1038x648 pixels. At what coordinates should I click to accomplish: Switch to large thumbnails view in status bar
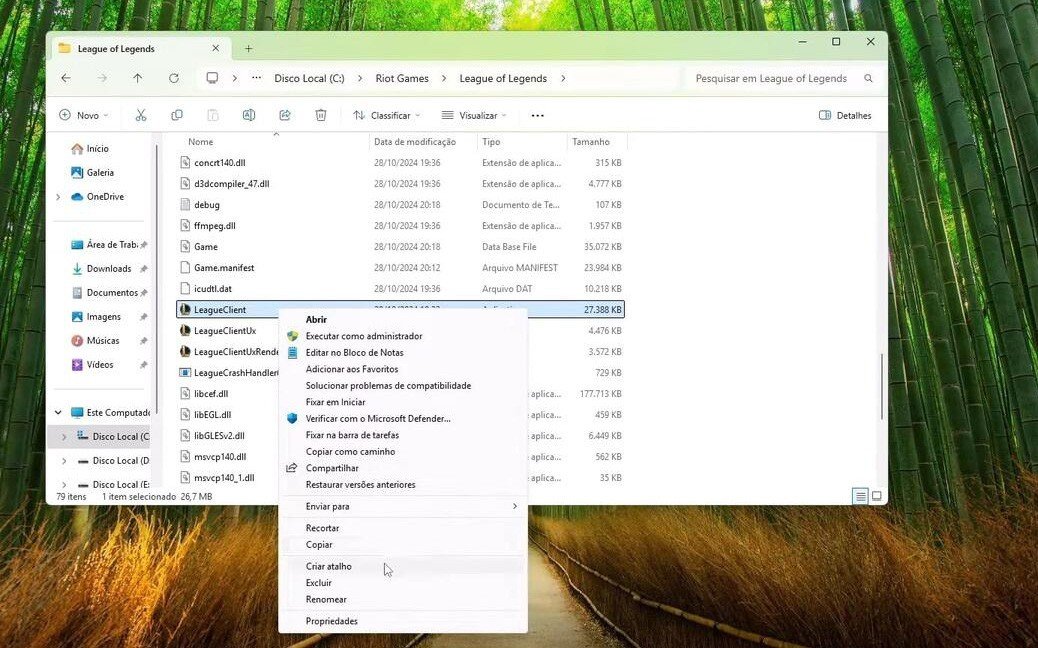click(876, 496)
